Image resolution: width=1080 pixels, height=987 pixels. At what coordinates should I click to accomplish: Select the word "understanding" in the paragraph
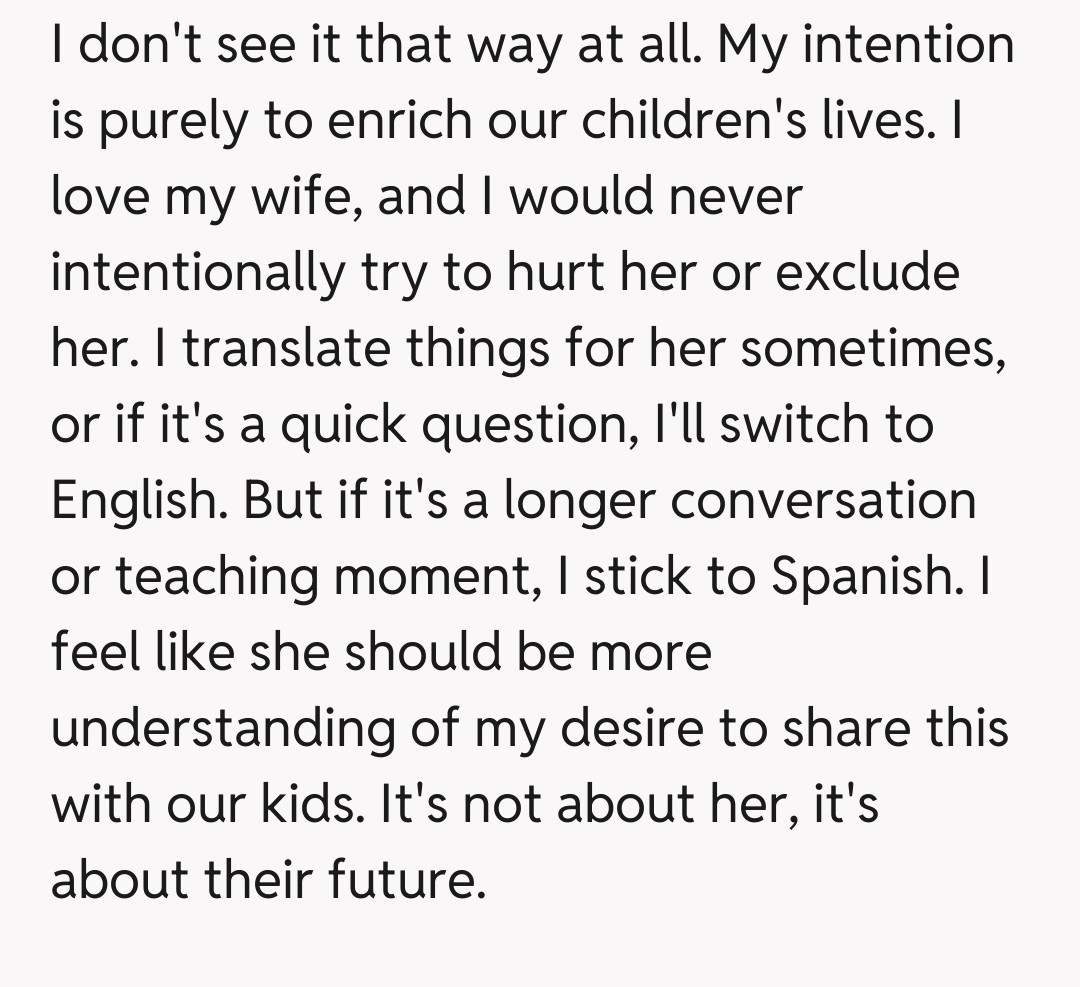pos(221,729)
